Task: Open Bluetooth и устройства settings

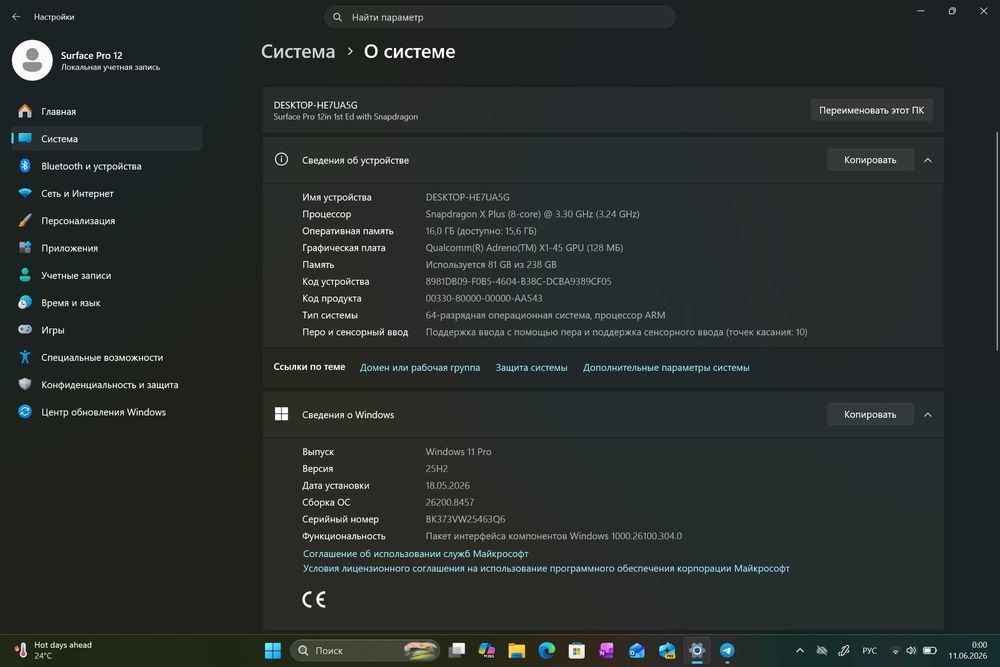Action: click(107, 166)
